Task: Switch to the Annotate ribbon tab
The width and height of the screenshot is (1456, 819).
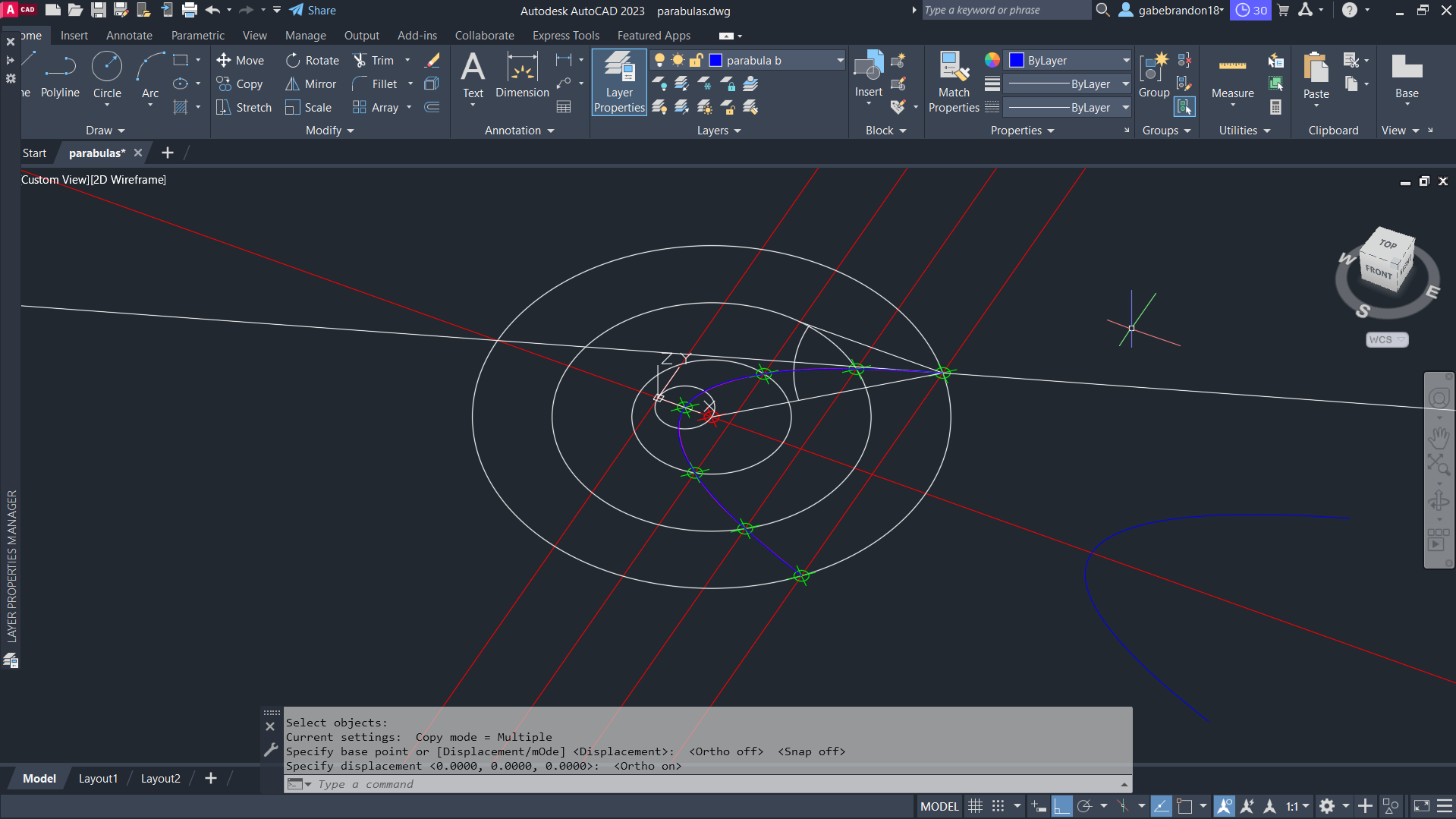Action: pyautogui.click(x=129, y=36)
